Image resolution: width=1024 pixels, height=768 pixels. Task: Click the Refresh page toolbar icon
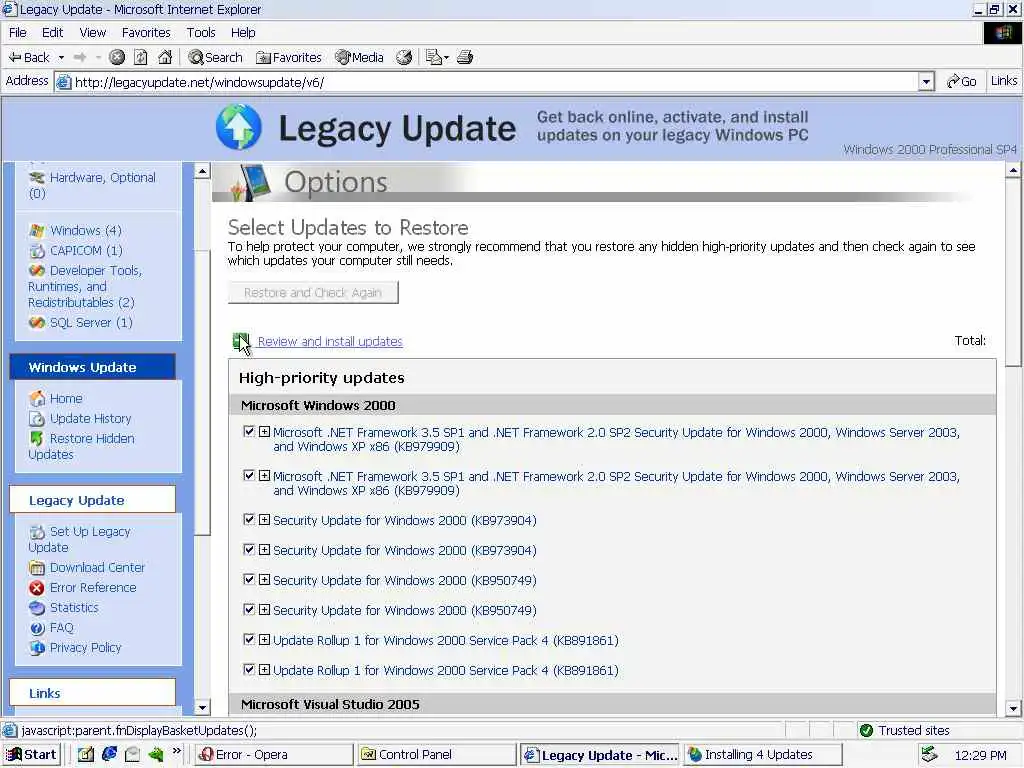click(140, 57)
